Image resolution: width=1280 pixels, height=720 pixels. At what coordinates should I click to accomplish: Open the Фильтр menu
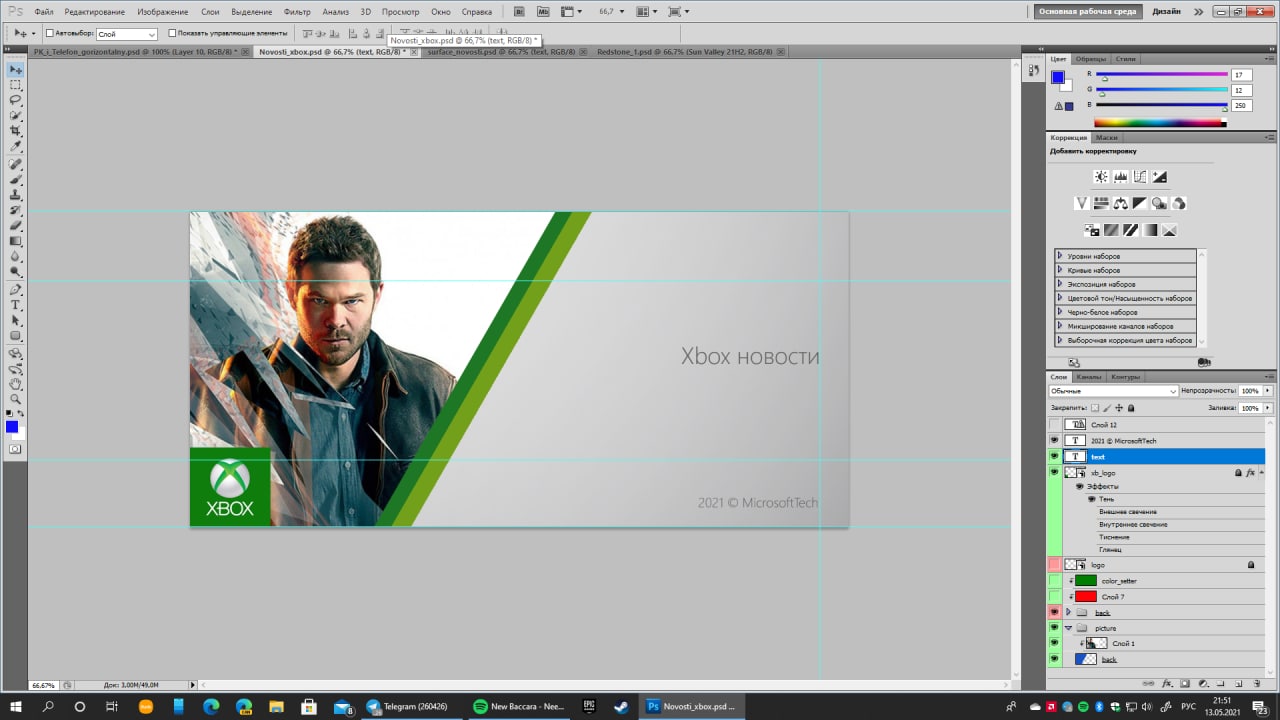click(297, 12)
